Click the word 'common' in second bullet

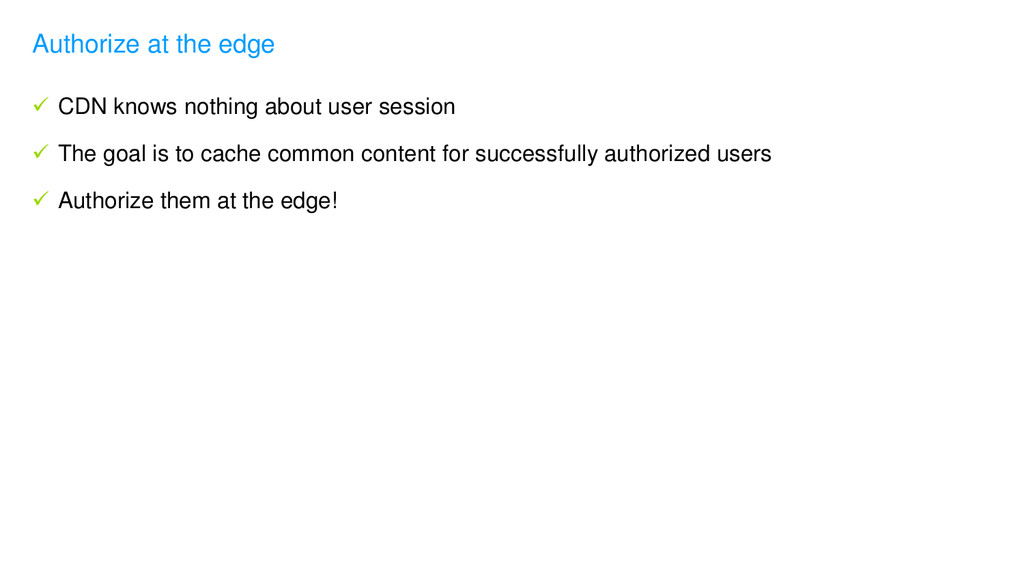coord(311,153)
